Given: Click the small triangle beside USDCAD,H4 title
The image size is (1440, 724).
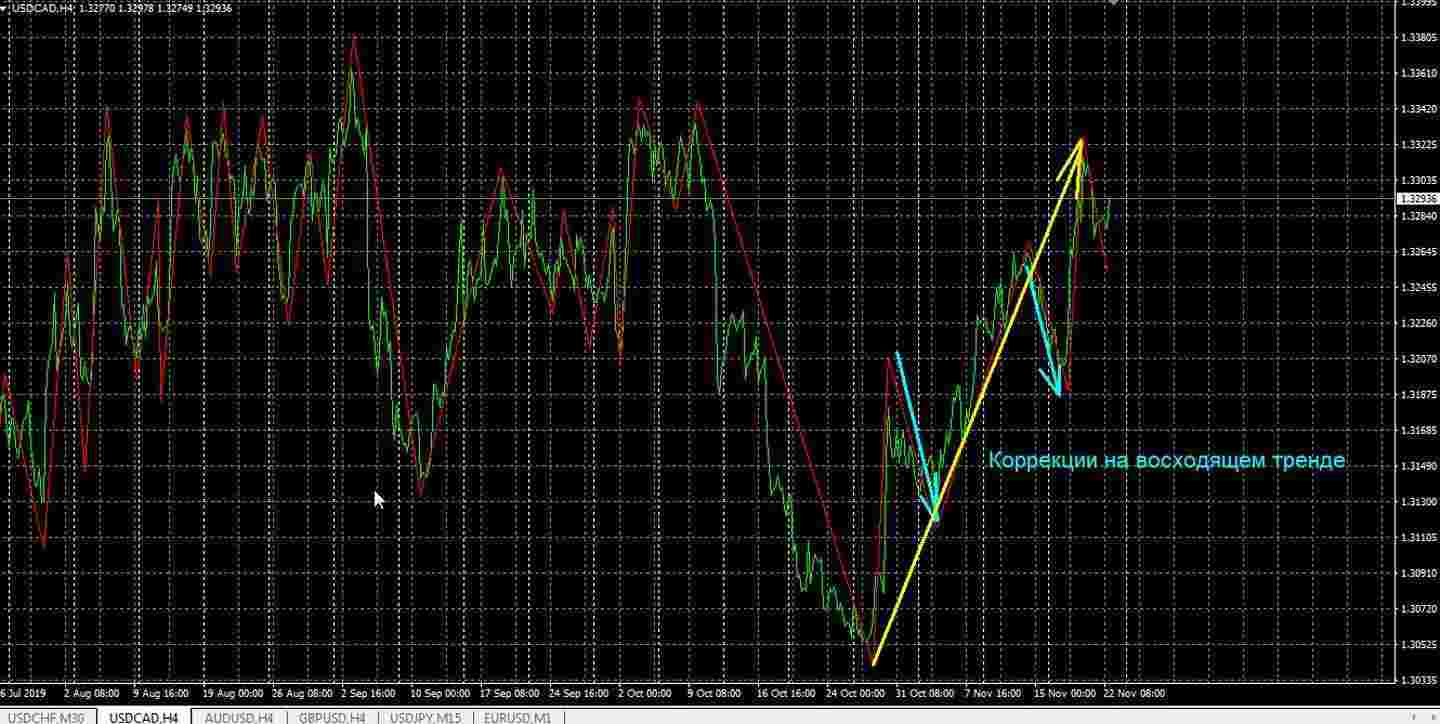Looking at the screenshot, I should click(5, 9).
